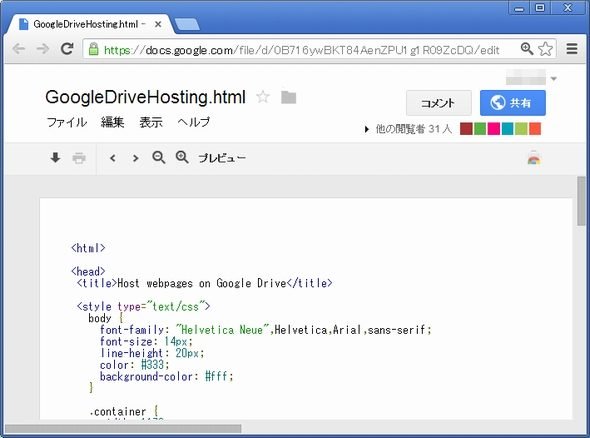This screenshot has width=590, height=438.
Task: Close the GoogleDriveHosting.html tab
Action: pyautogui.click(x=158, y=24)
